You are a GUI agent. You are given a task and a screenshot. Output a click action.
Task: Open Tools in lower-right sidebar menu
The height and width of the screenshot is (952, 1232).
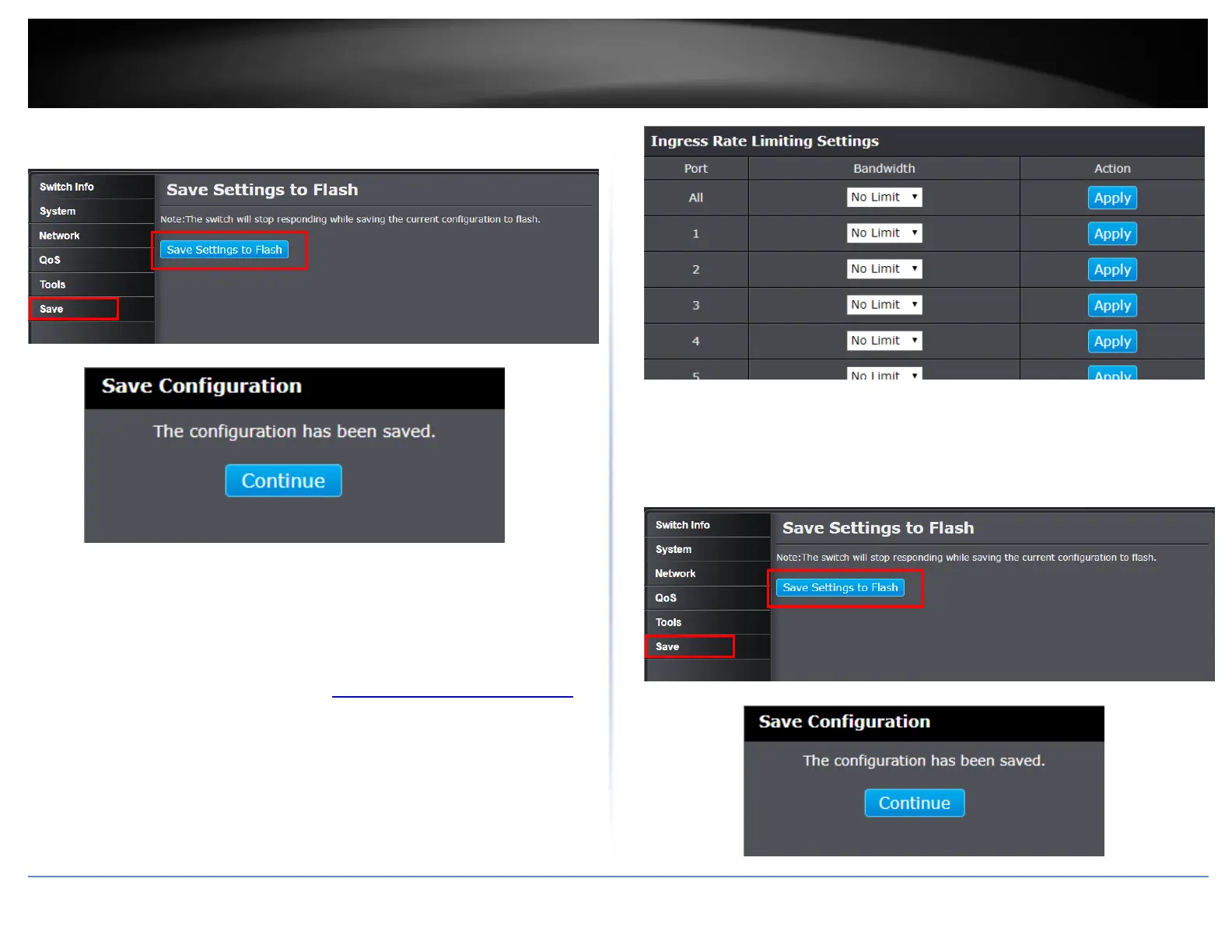708,622
